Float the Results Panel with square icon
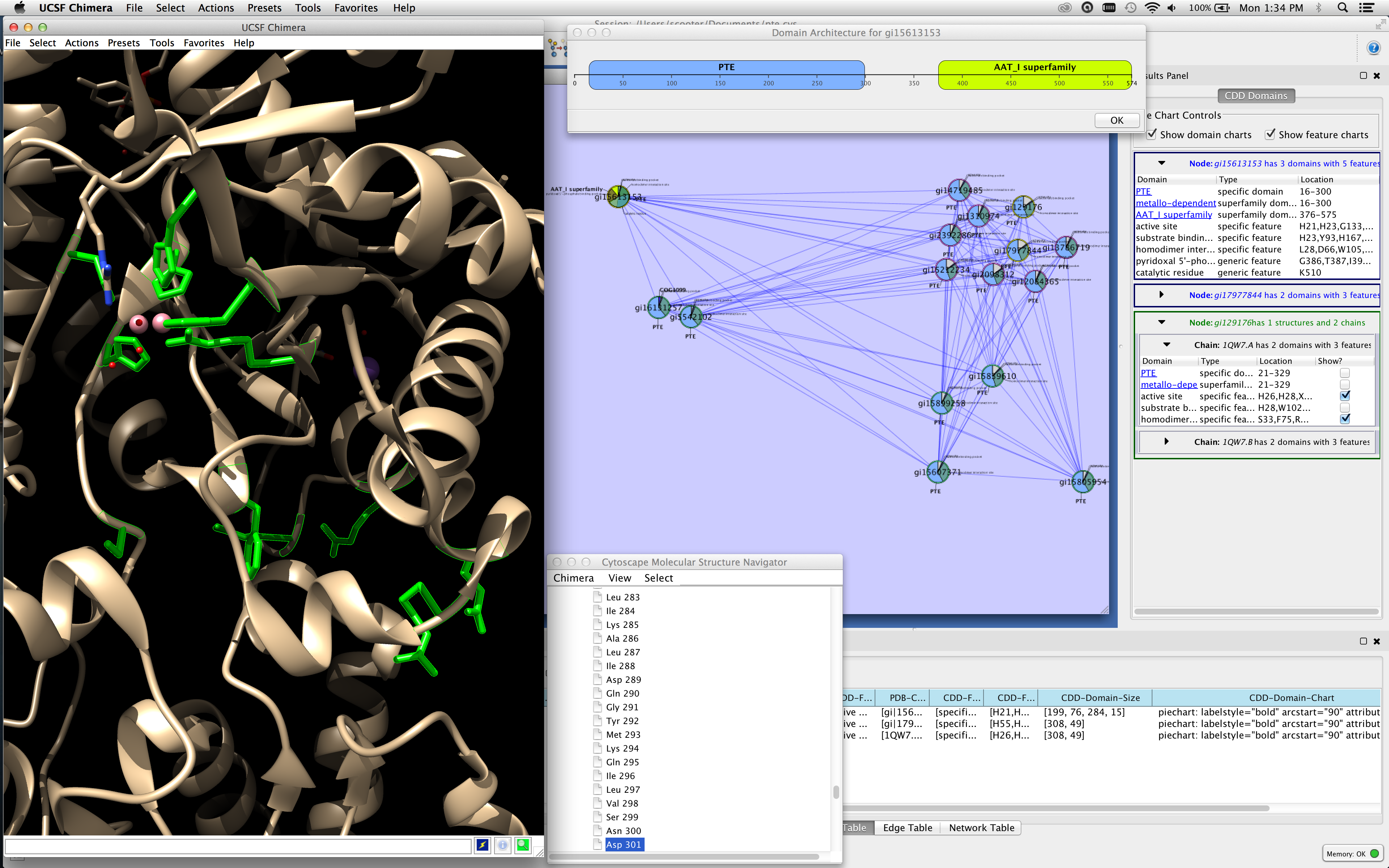1389x868 pixels. (1363, 76)
